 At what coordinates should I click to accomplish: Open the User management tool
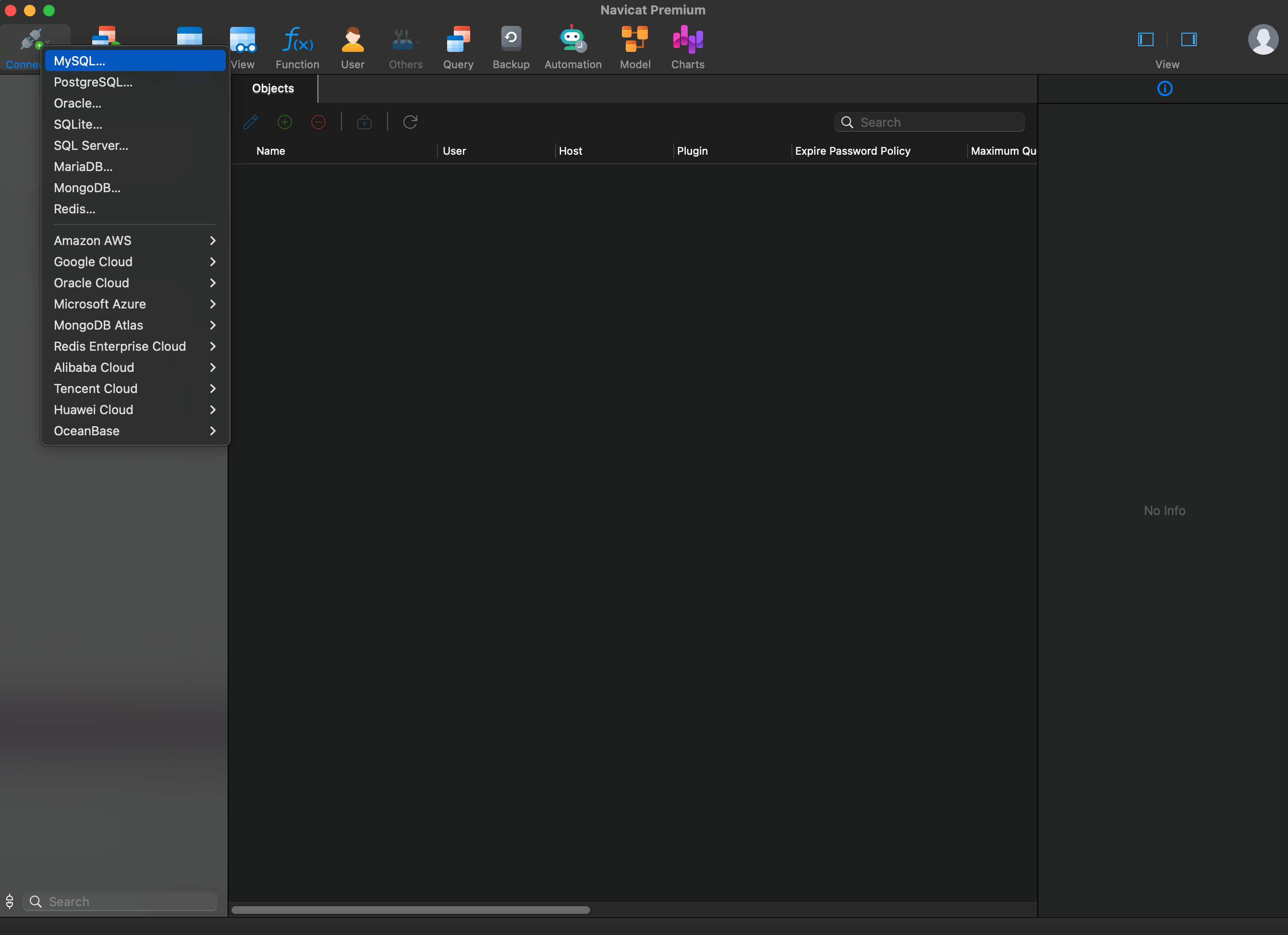[352, 47]
